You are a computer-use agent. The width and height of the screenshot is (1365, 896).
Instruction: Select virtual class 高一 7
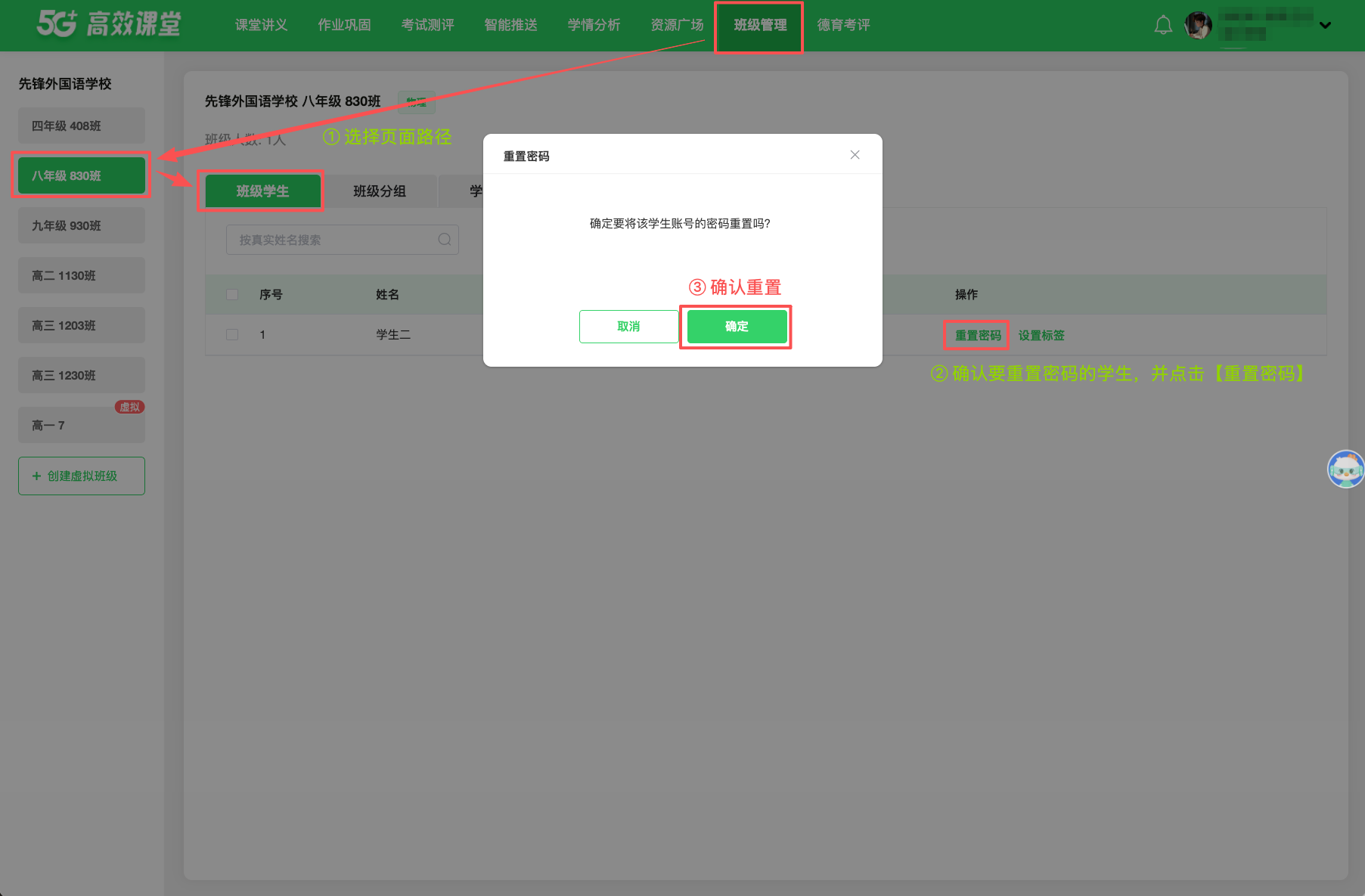[x=82, y=425]
